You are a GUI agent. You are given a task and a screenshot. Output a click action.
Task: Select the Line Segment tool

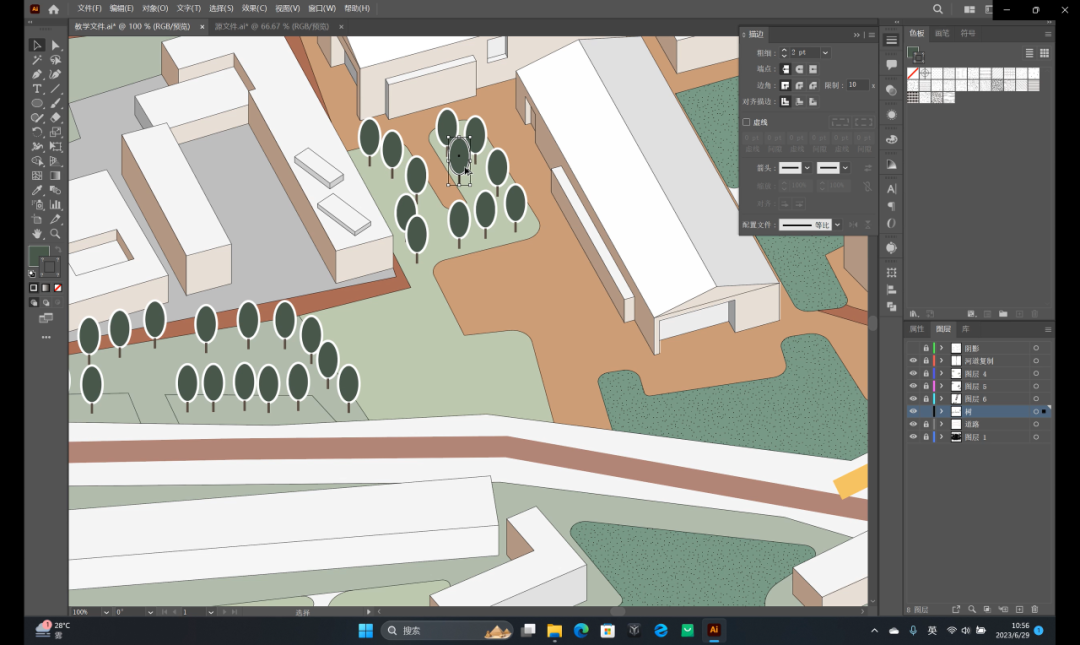coord(56,89)
